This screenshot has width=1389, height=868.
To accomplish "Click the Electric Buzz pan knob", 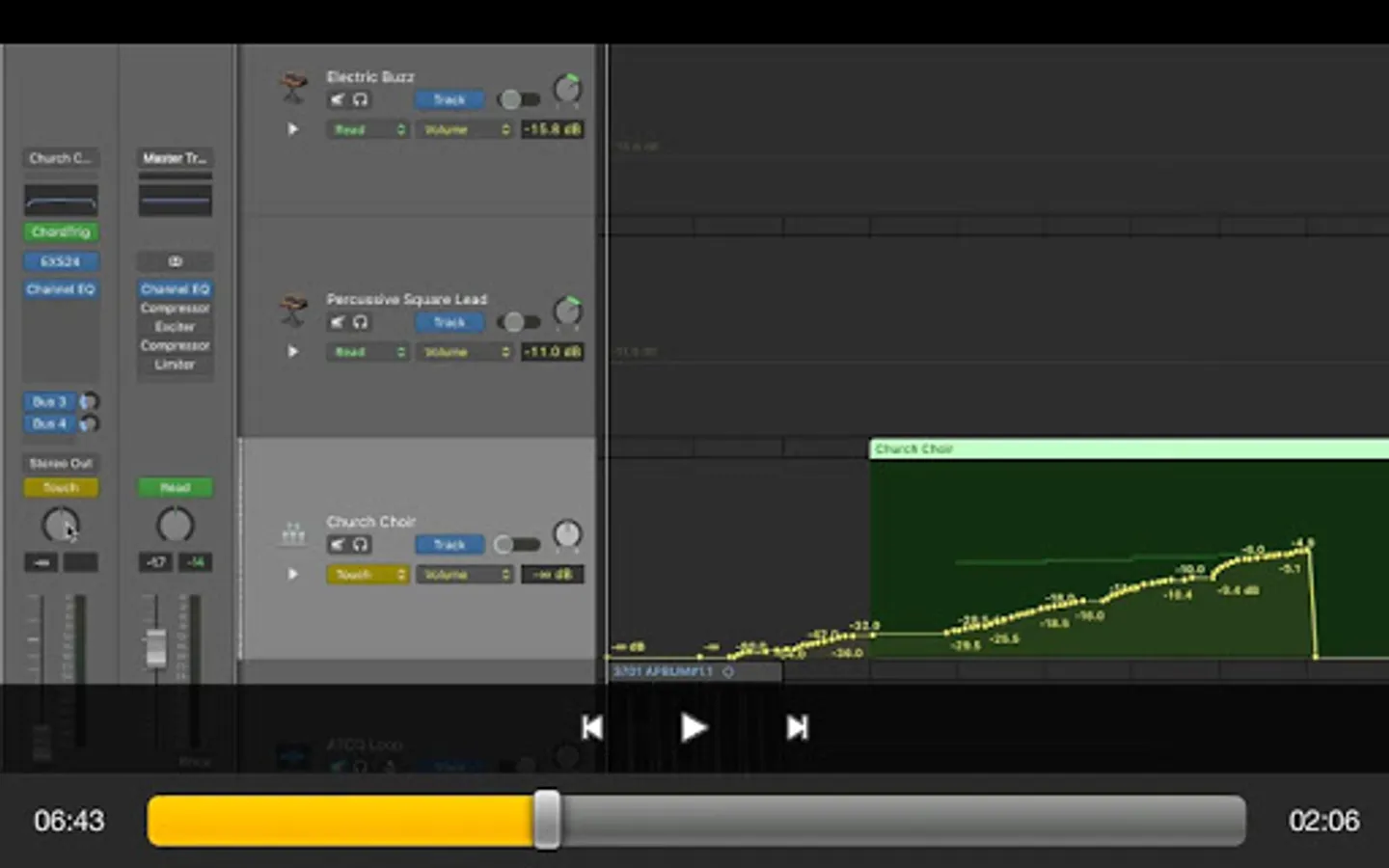I will pyautogui.click(x=567, y=90).
